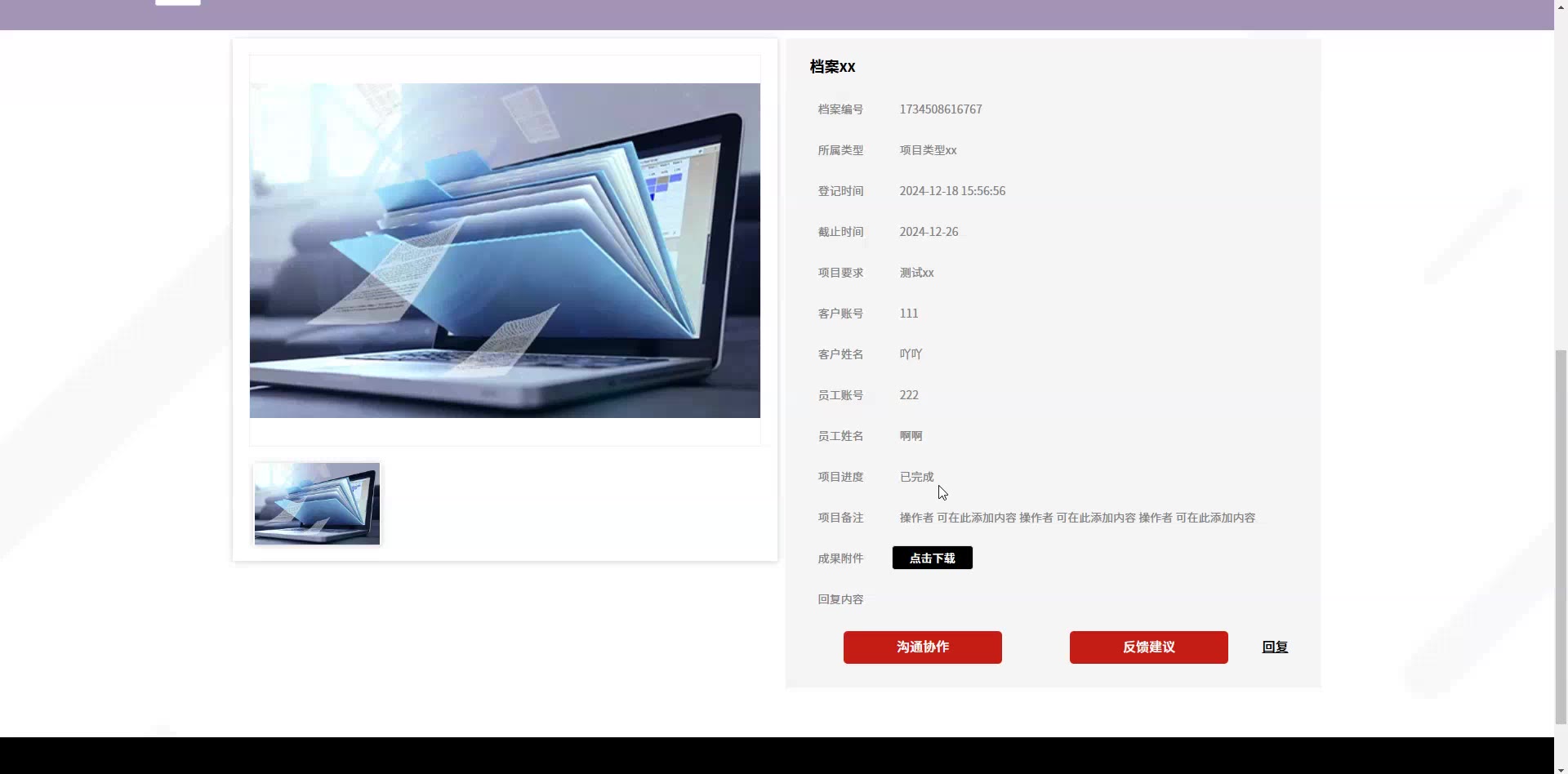The width and height of the screenshot is (1568, 774).
Task: Click the 客户姓名 label
Action: 840,354
